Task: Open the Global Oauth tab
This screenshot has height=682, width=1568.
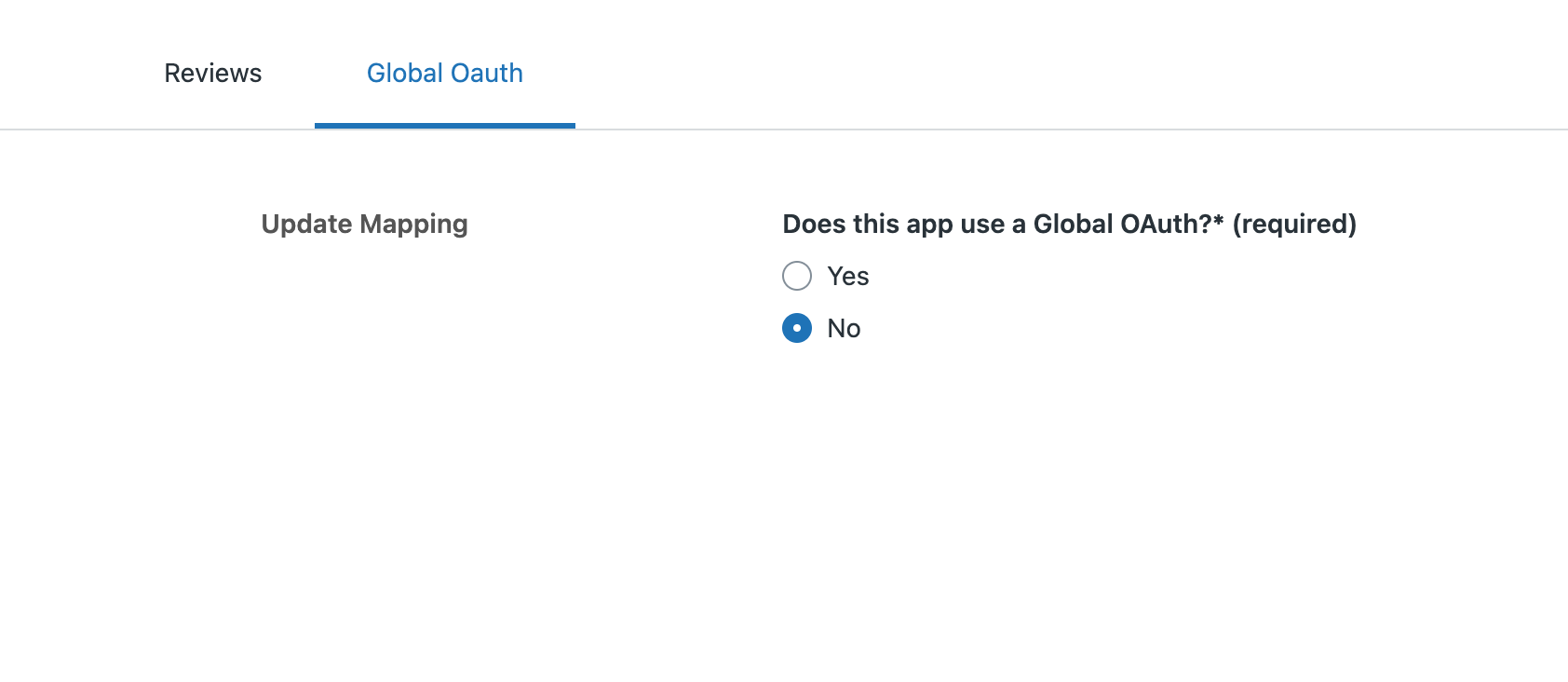Action: click(444, 73)
